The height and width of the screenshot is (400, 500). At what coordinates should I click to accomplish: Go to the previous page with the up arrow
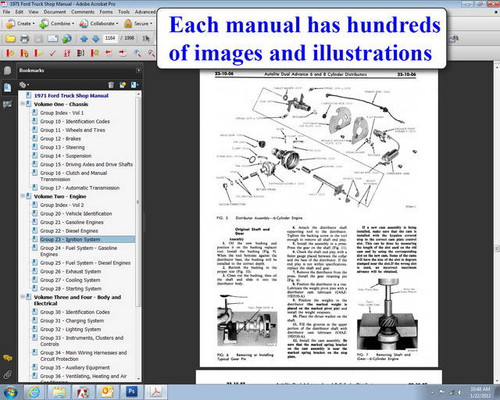[84, 39]
